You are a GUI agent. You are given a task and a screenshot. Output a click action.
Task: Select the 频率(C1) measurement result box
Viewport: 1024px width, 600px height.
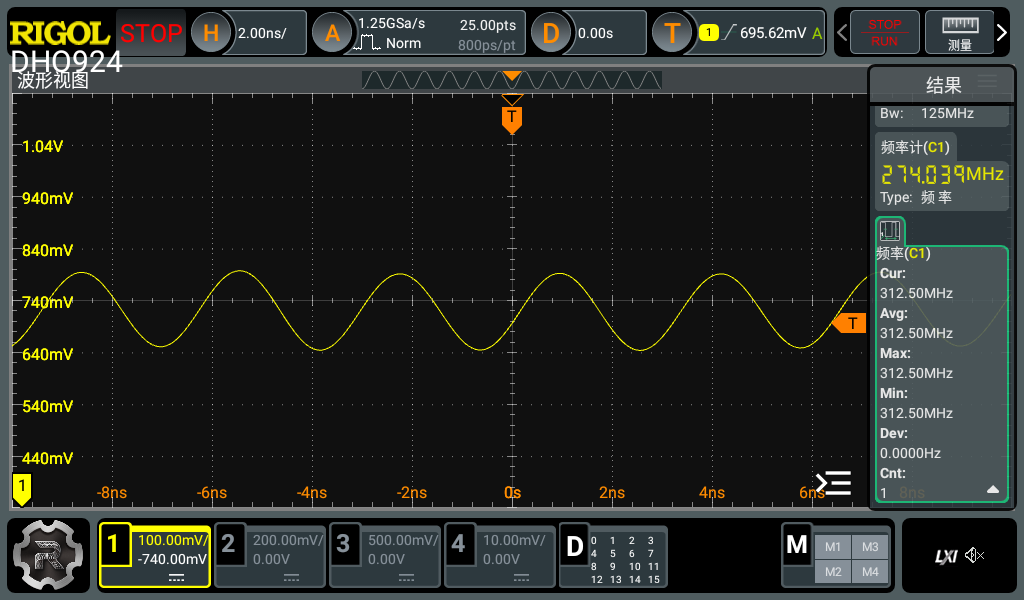[x=942, y=374]
